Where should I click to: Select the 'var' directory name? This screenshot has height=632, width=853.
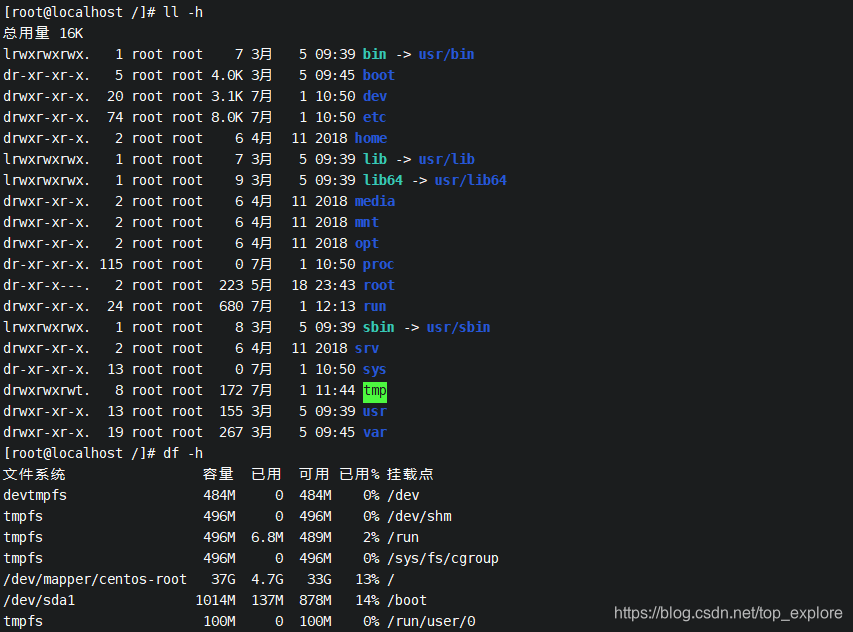click(x=375, y=433)
